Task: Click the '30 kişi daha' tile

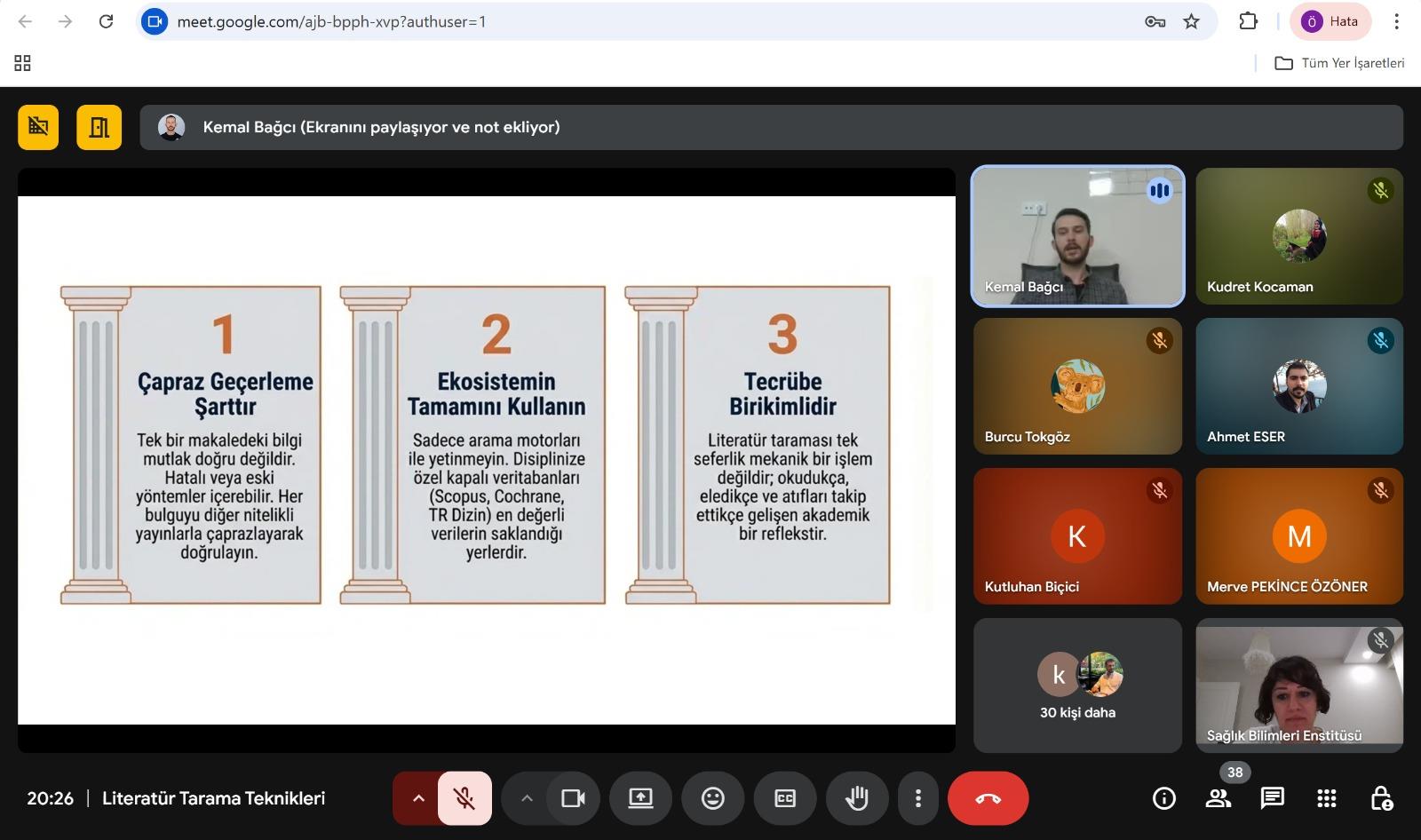Action: point(1077,685)
